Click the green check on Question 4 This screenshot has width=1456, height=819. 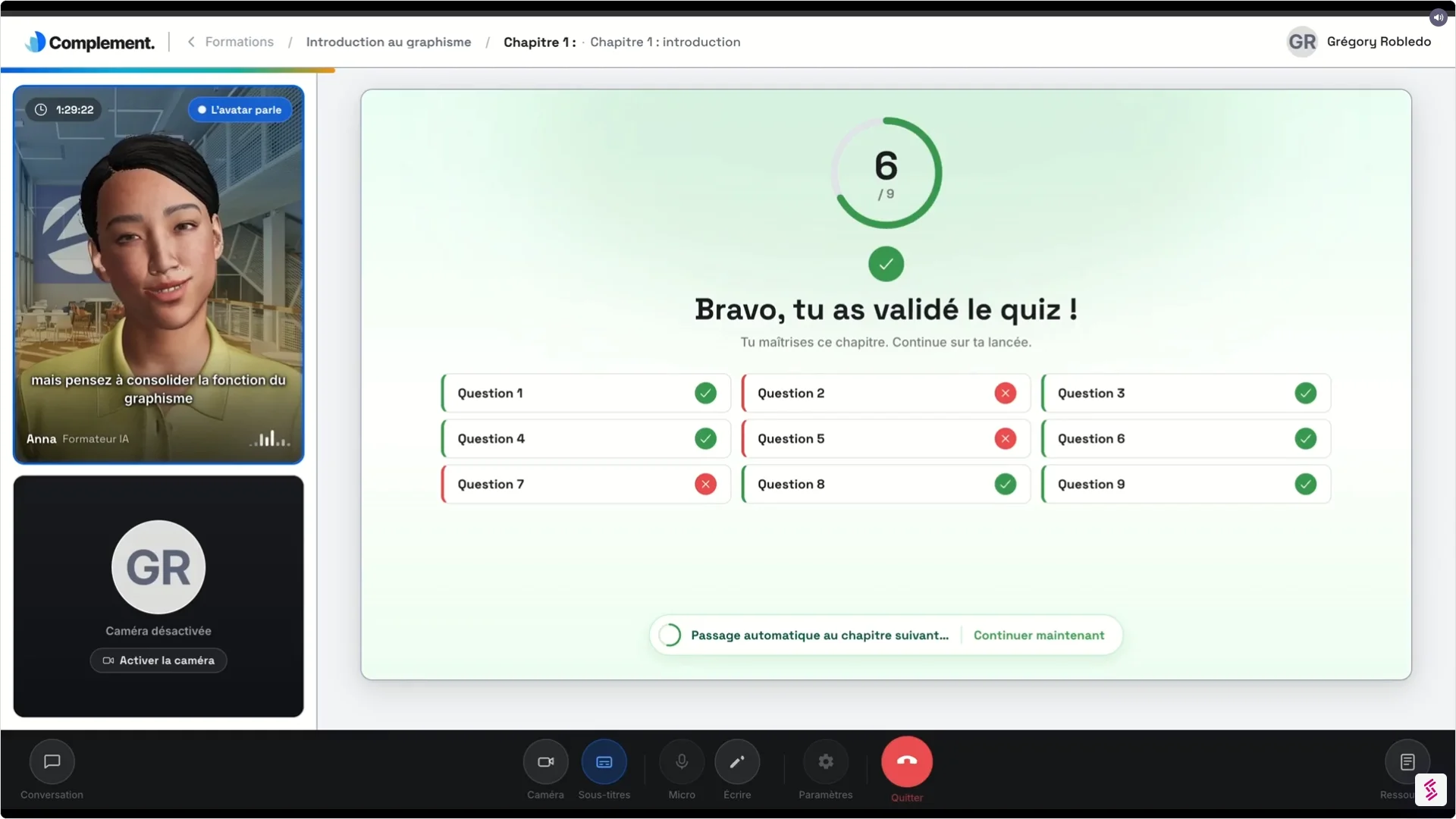(705, 438)
